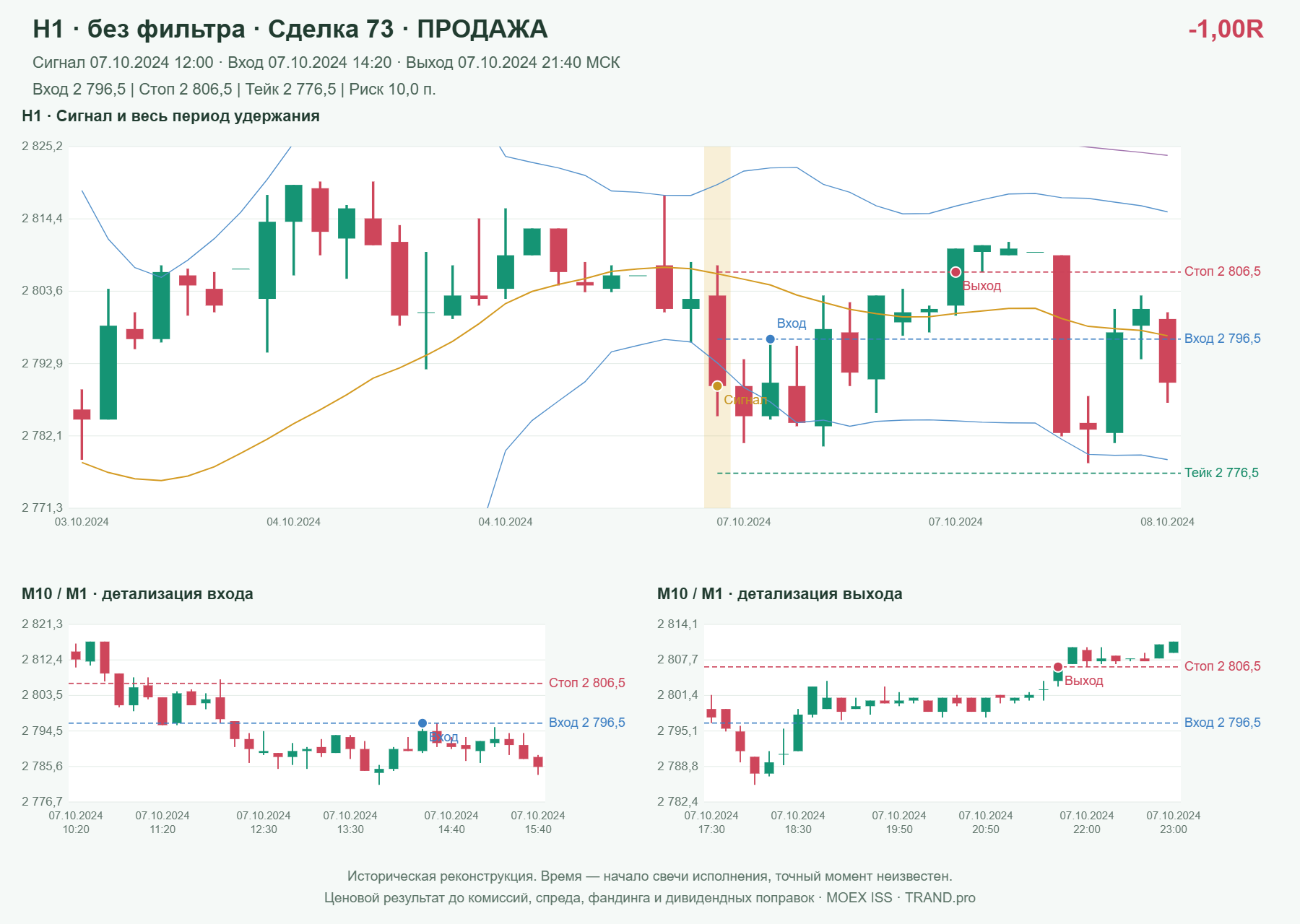
Task: Click the exit chart time label '22:00'
Action: coord(1087,829)
